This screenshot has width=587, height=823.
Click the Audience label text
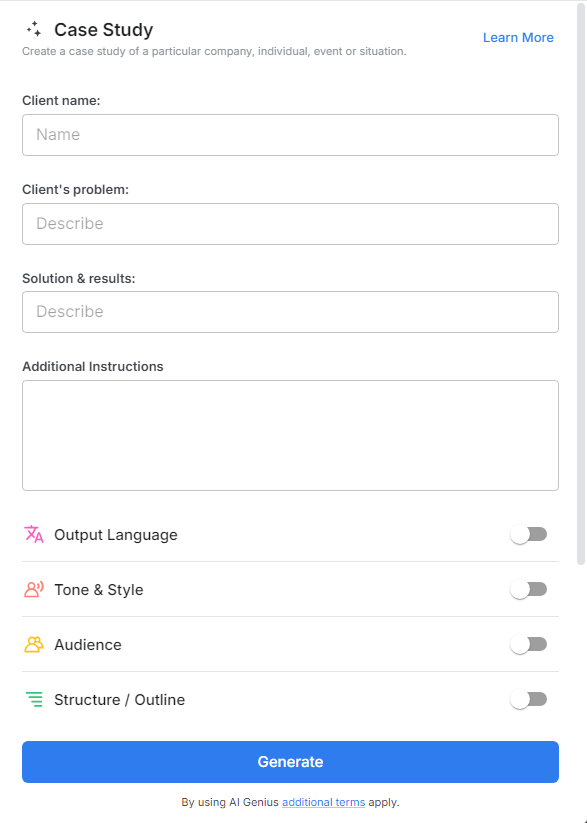pyautogui.click(x=86, y=644)
